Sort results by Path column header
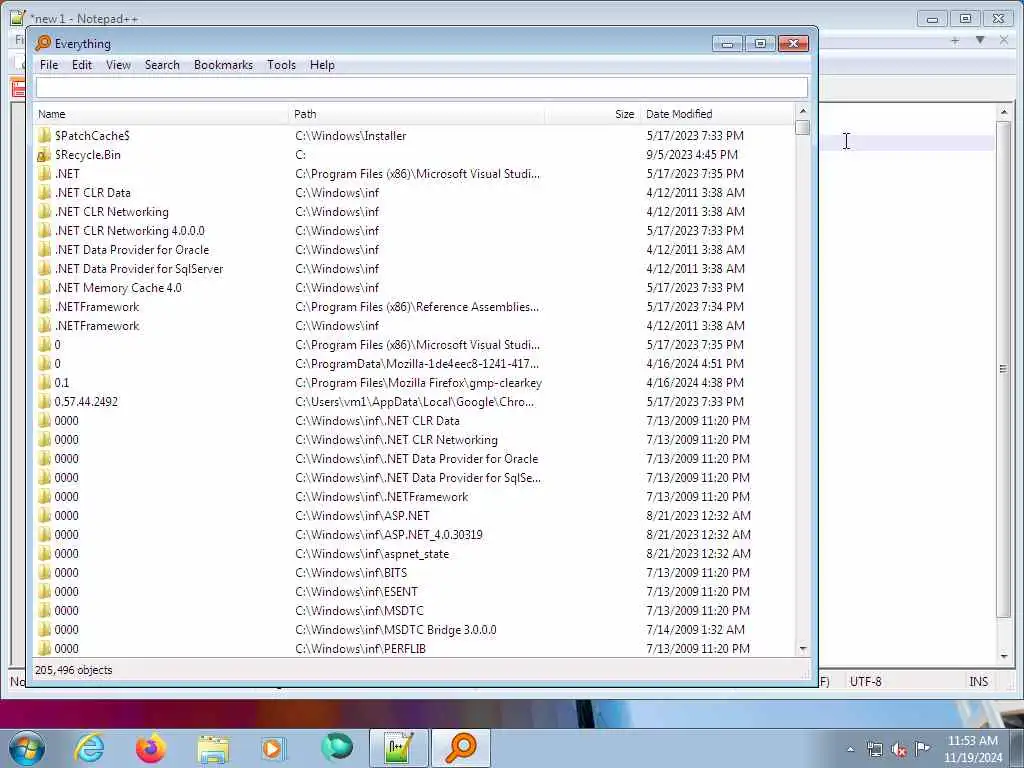1024x768 pixels. pyautogui.click(x=417, y=114)
